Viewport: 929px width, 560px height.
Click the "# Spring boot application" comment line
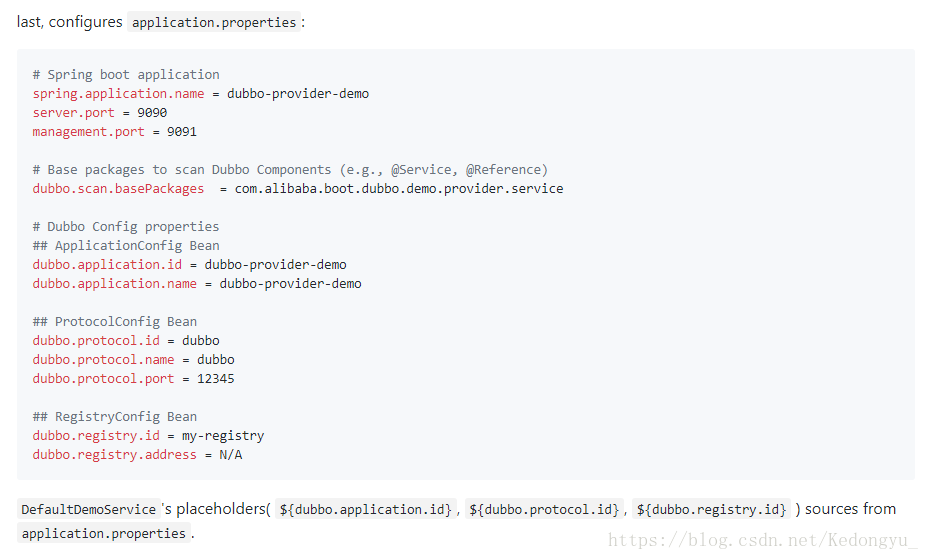point(126,74)
